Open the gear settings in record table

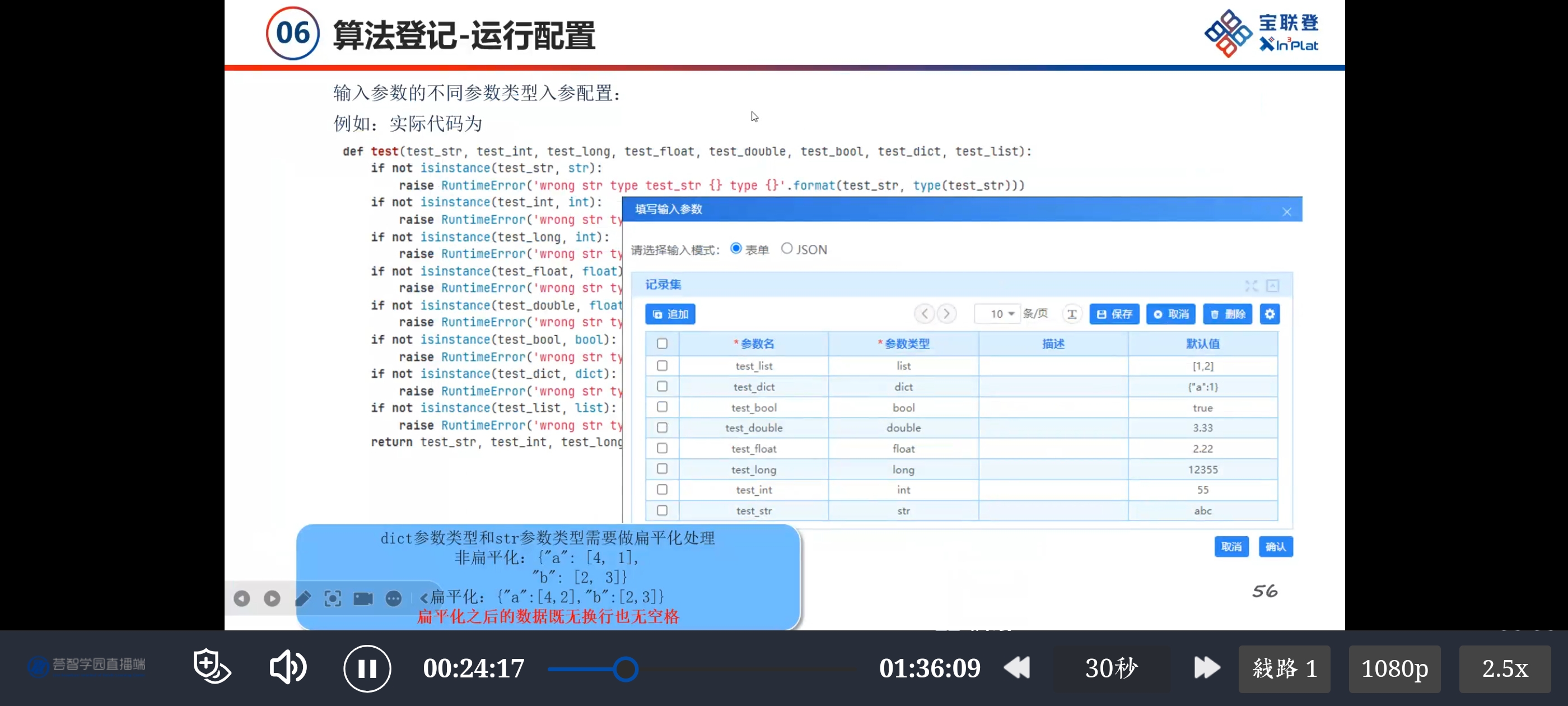[x=1270, y=314]
